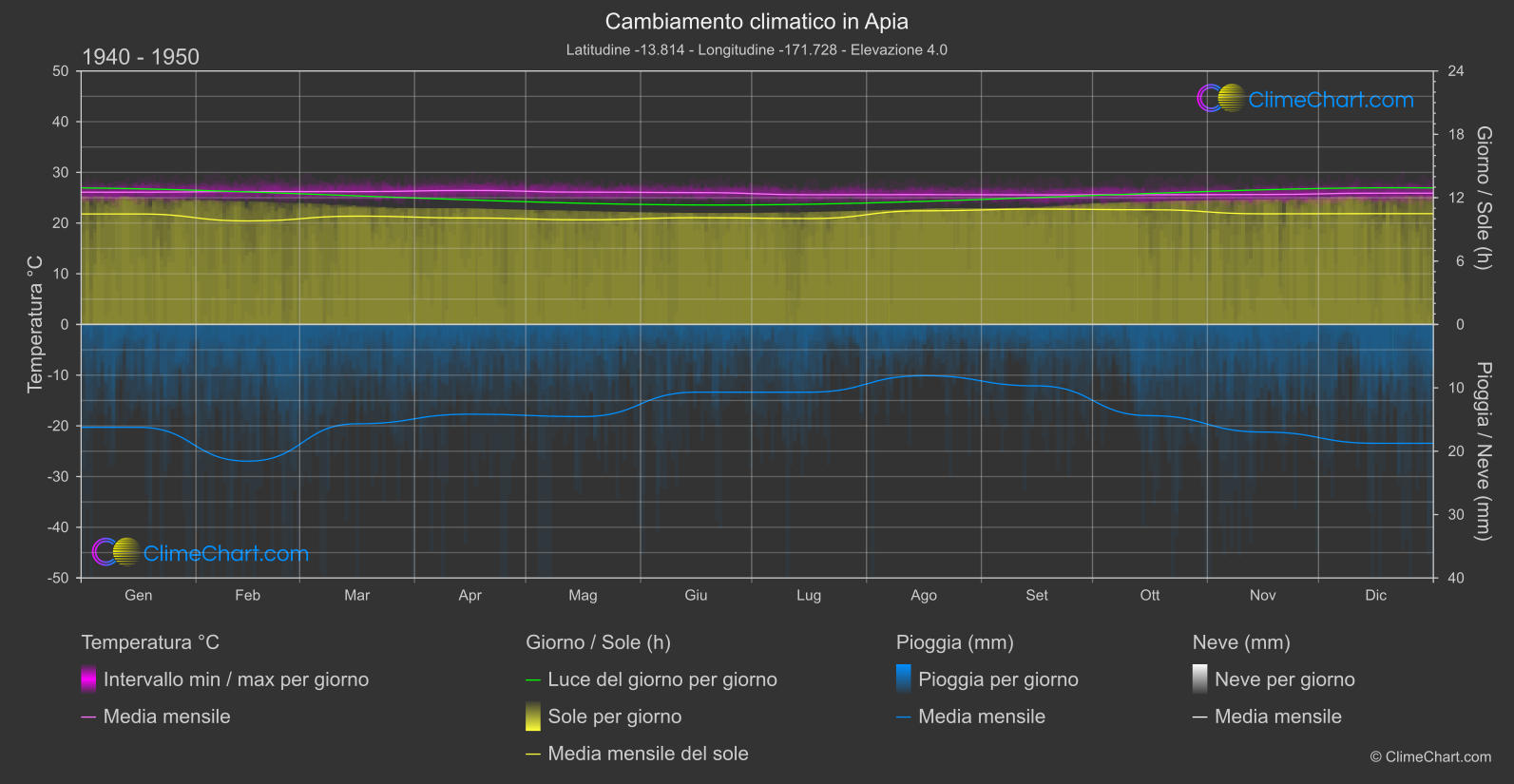Click the magenta temperature range swatch

[88, 679]
